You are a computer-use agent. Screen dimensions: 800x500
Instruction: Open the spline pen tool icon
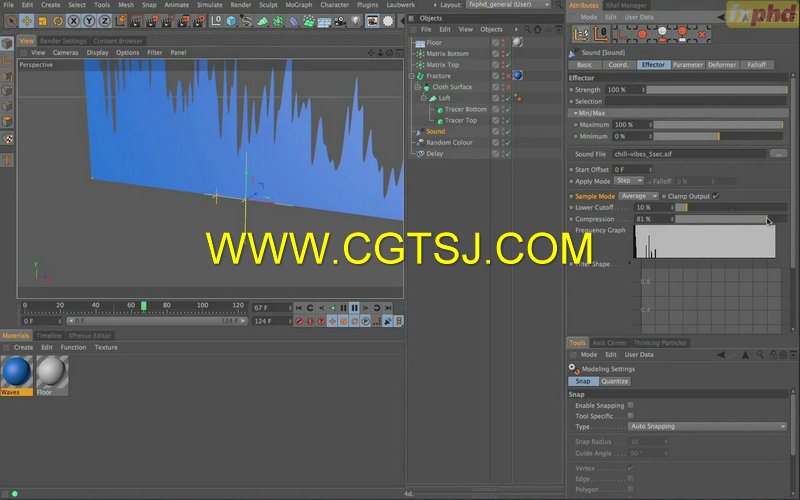pyautogui.click(x=246, y=21)
